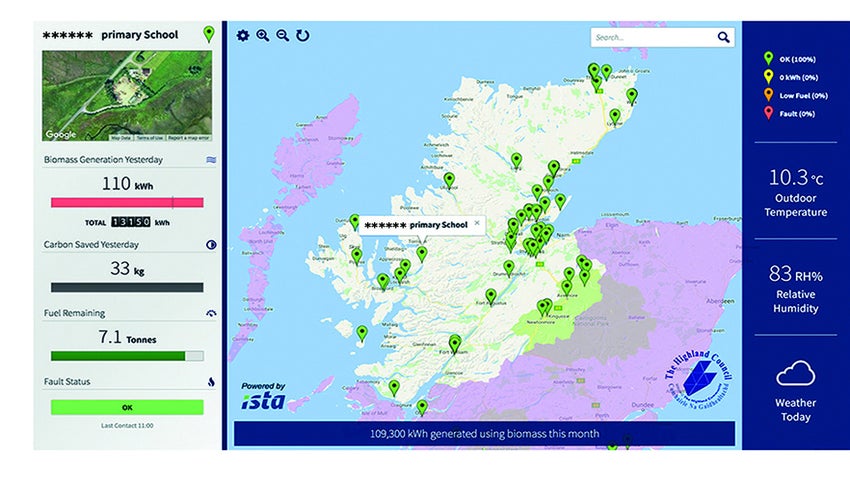Select the map pin at Portree

(x=356, y=255)
